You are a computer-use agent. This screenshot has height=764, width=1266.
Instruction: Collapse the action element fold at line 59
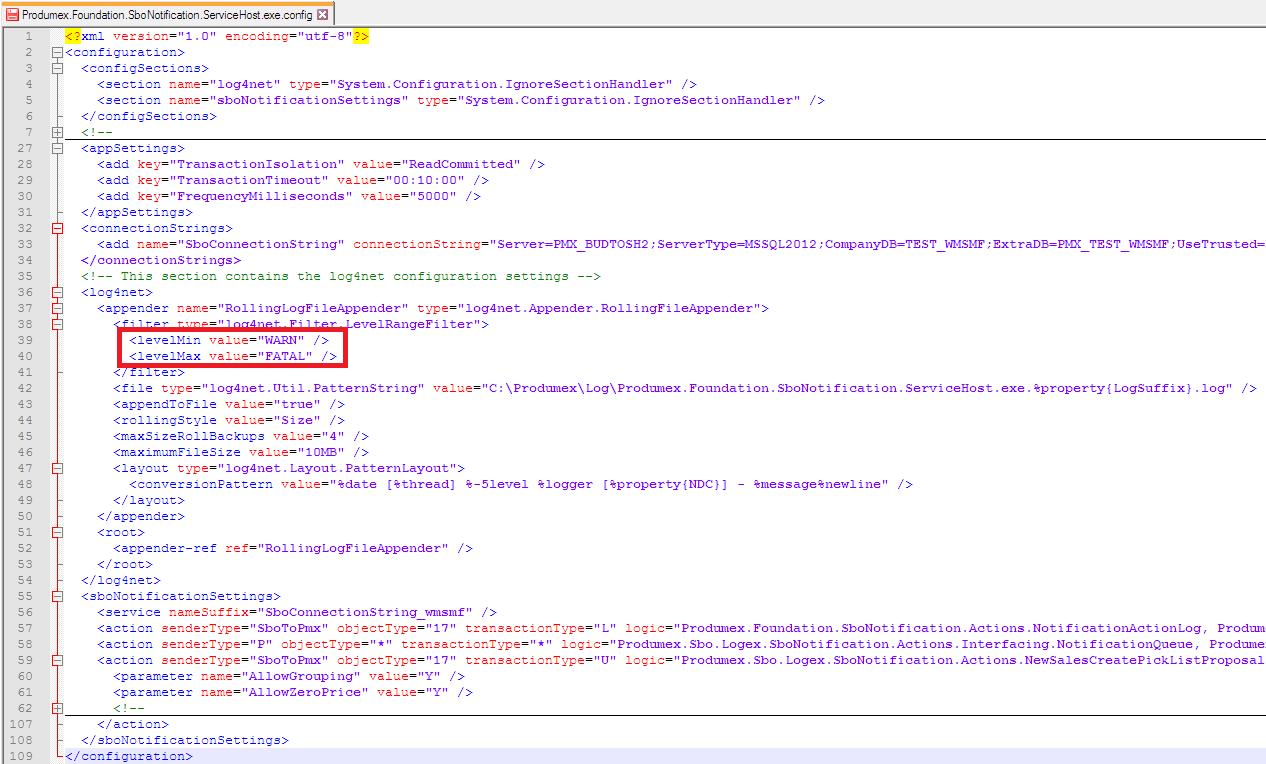(57, 660)
